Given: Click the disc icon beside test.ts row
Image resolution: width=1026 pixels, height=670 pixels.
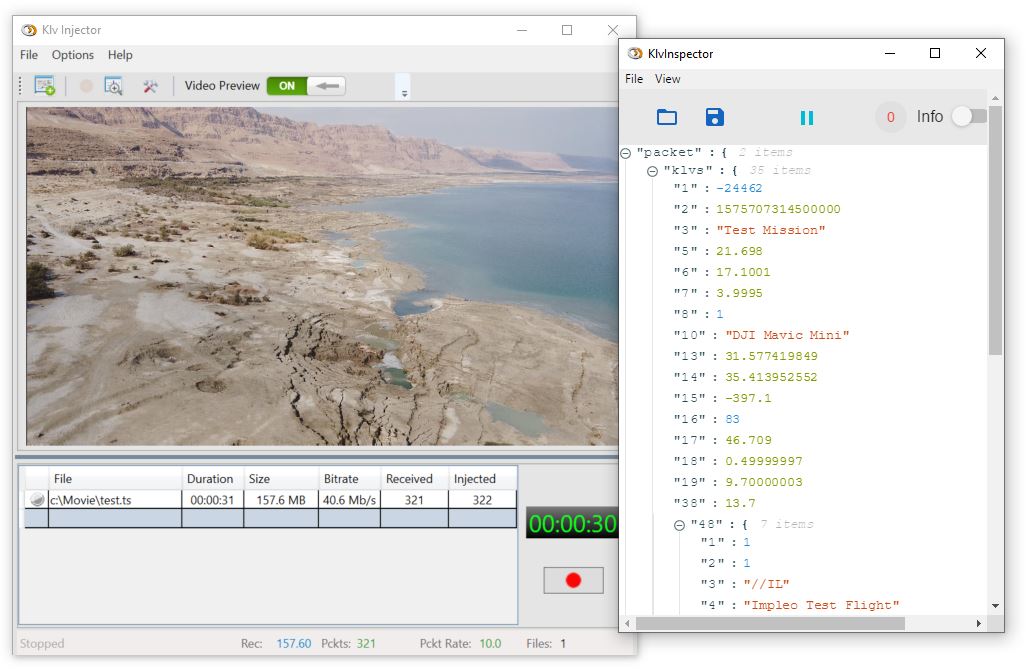Looking at the screenshot, I should click(37, 500).
